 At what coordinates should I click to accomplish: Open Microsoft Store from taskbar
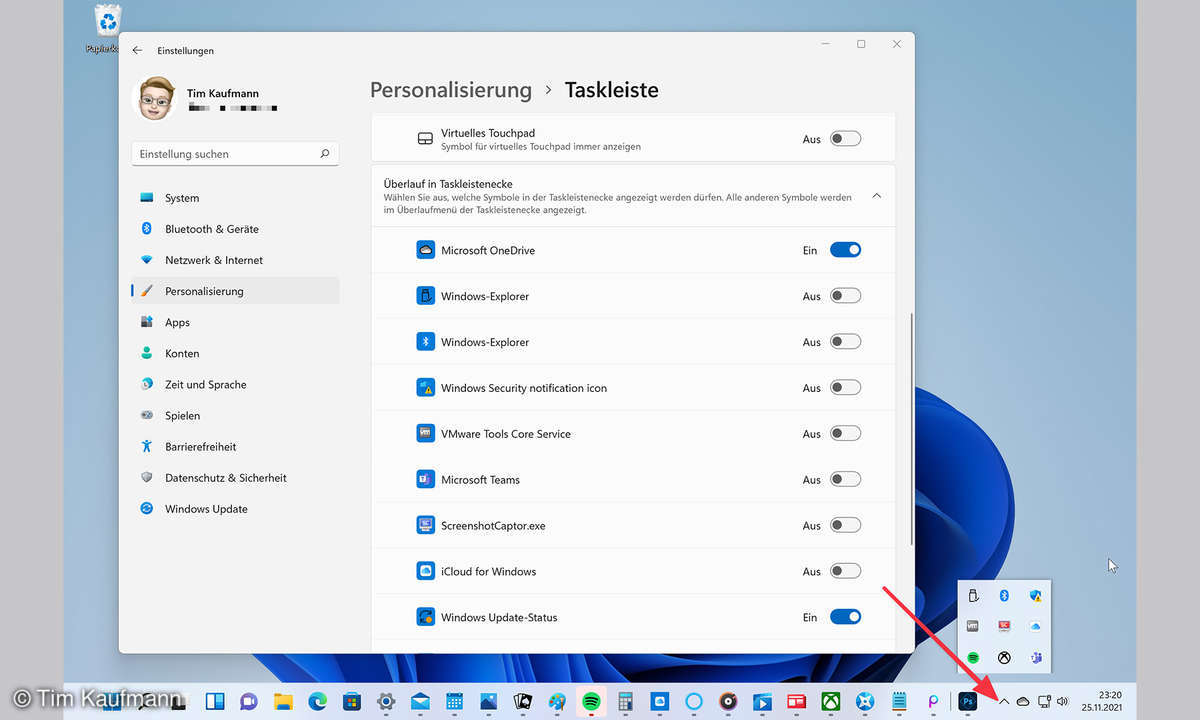[x=352, y=702]
